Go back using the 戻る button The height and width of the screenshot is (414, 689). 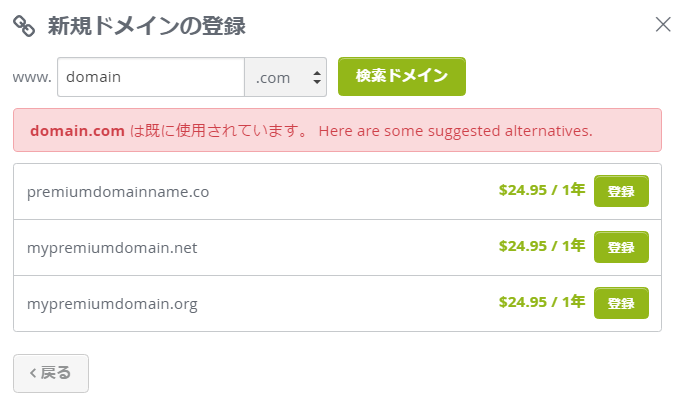[51, 373]
